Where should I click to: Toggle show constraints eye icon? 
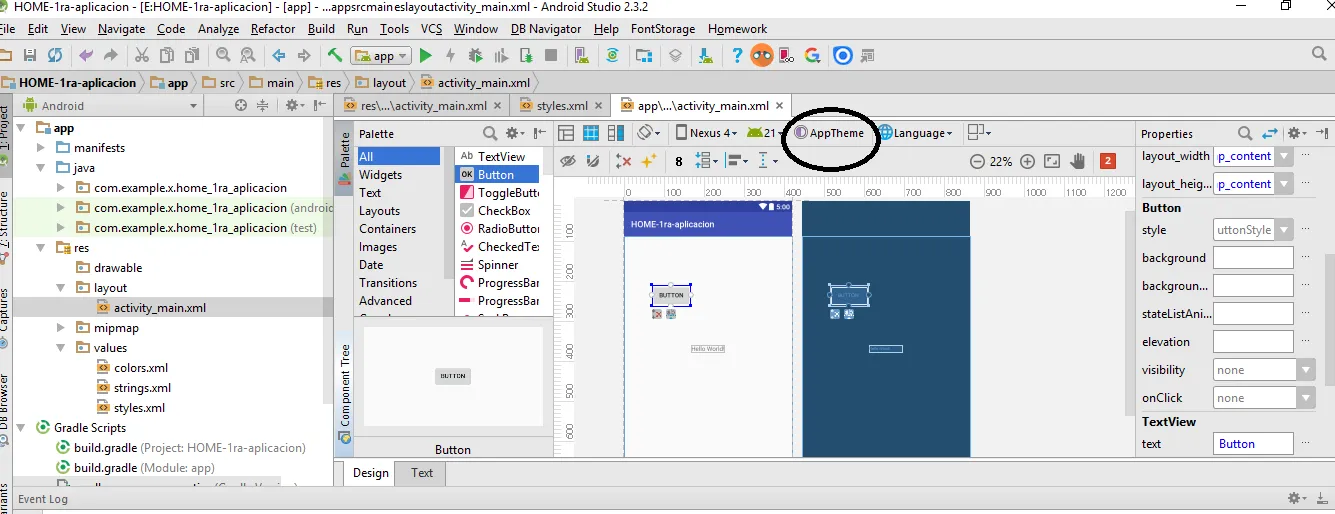[567, 161]
